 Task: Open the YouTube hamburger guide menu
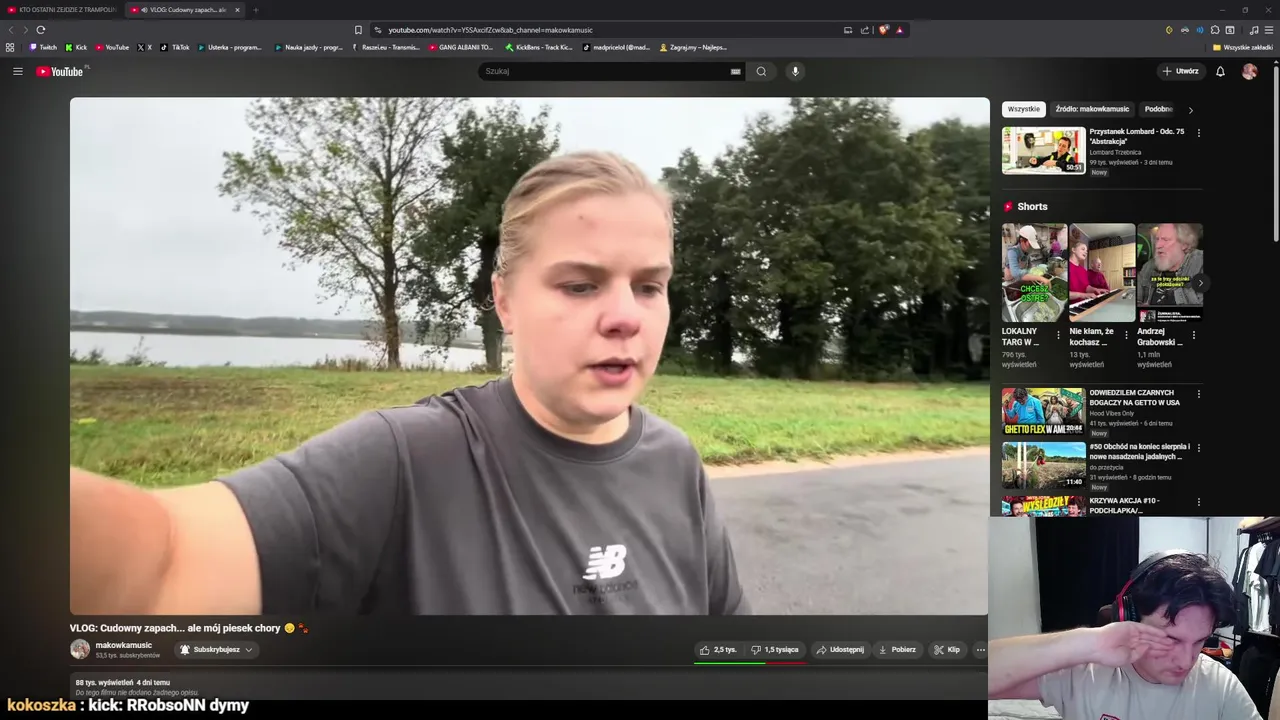17,71
